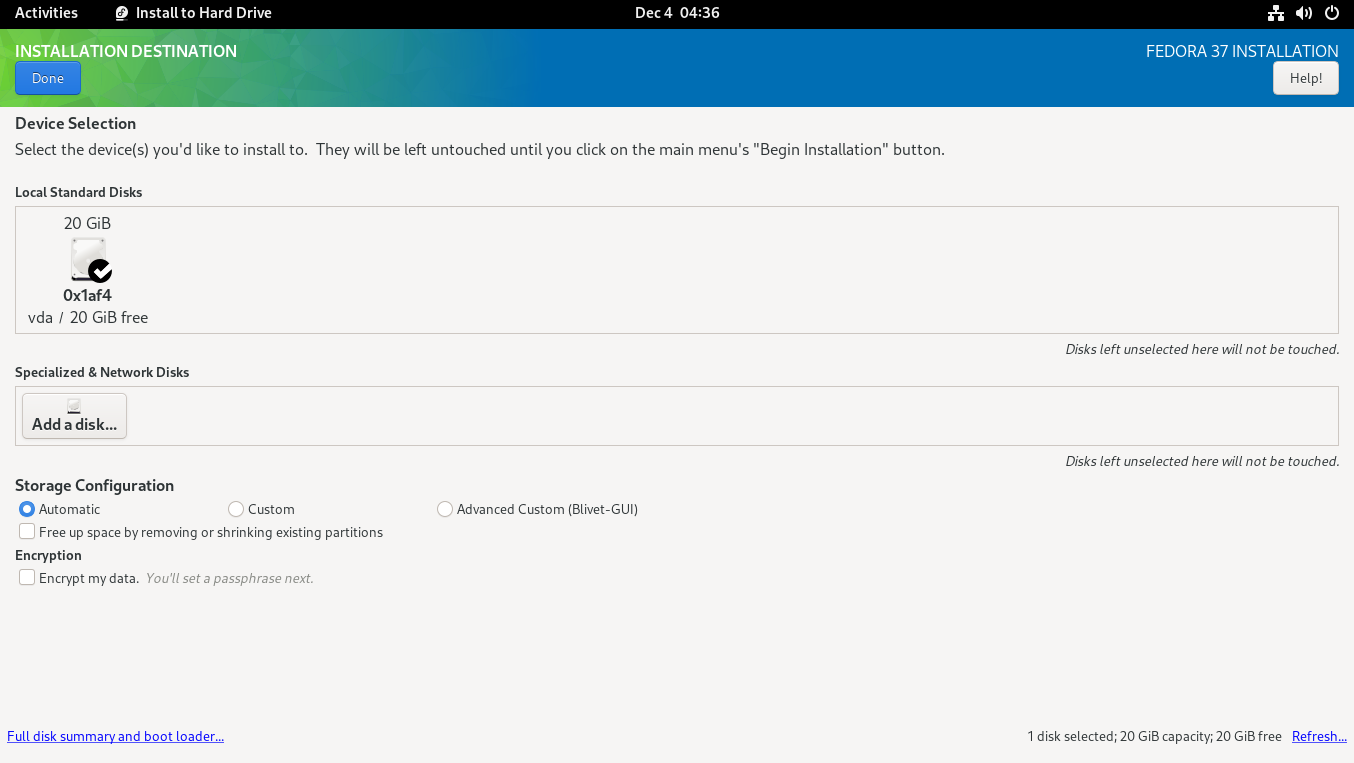This screenshot has width=1354, height=763.
Task: Click Specialized & Network Disks label
Action: coord(102,372)
